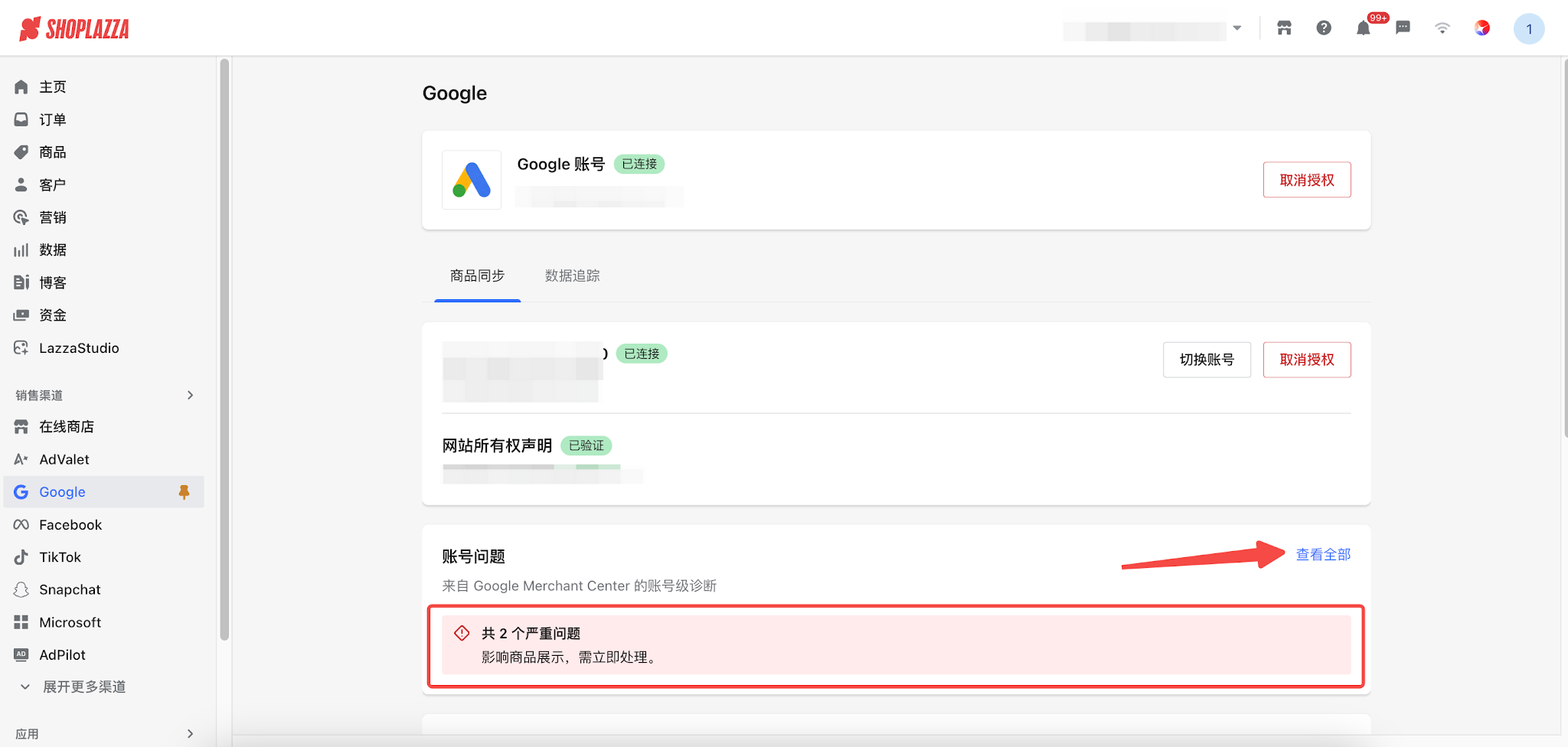Click the 在线商店 store icon
The width and height of the screenshot is (1568, 747).
point(21,427)
